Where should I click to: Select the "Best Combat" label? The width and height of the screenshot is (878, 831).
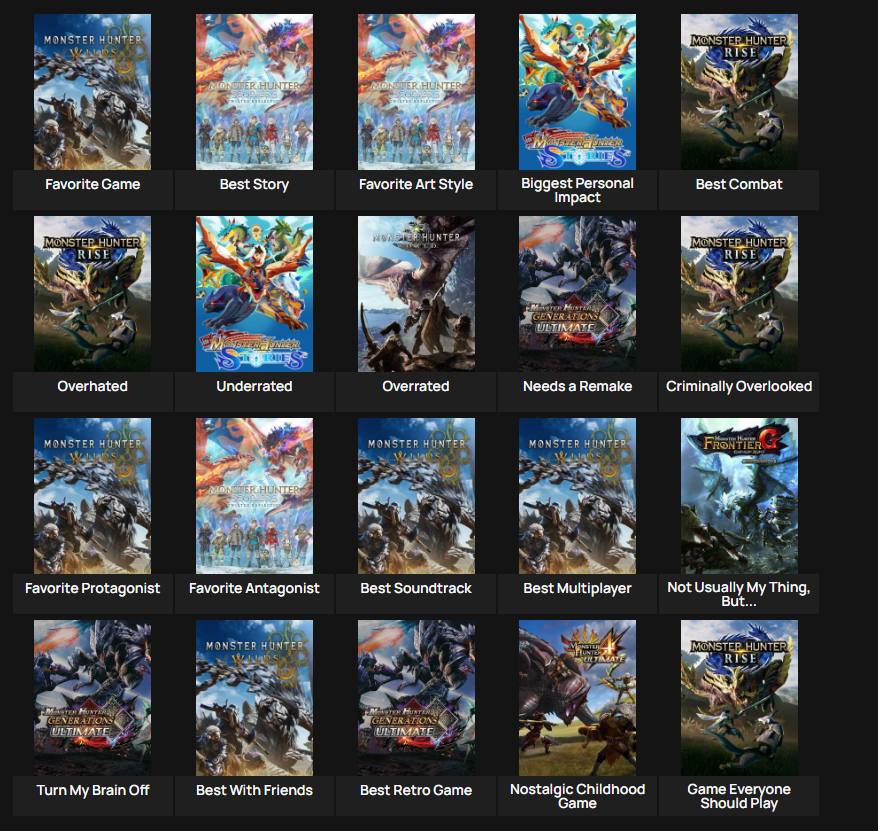739,184
